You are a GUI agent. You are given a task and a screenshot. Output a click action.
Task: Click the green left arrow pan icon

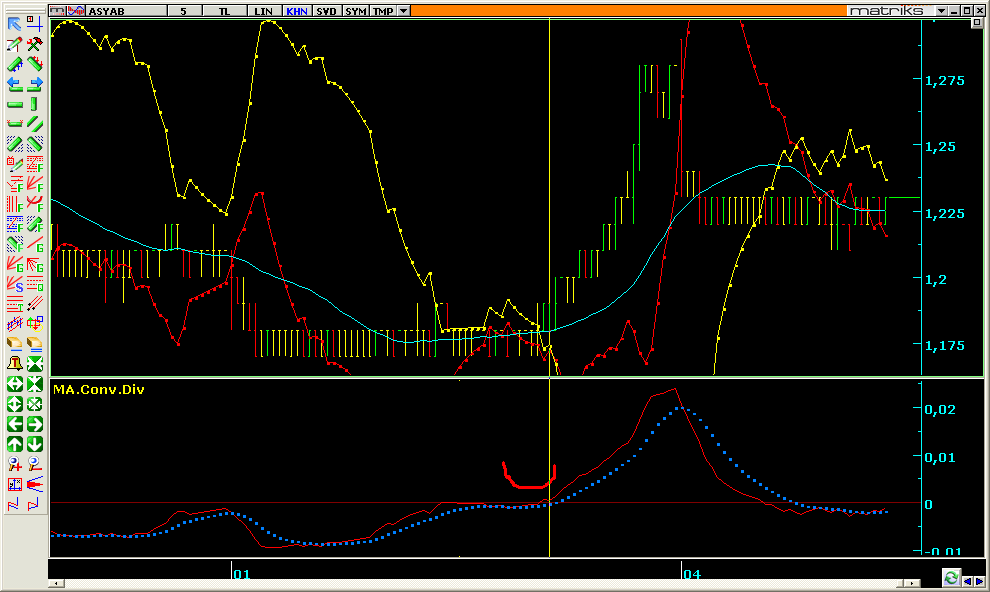pyautogui.click(x=15, y=424)
